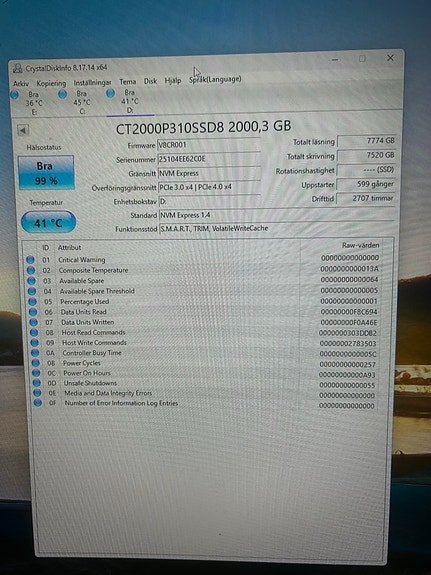The height and width of the screenshot is (575, 431).
Task: Click the Bra 99 % health status box
Action: tap(46, 173)
